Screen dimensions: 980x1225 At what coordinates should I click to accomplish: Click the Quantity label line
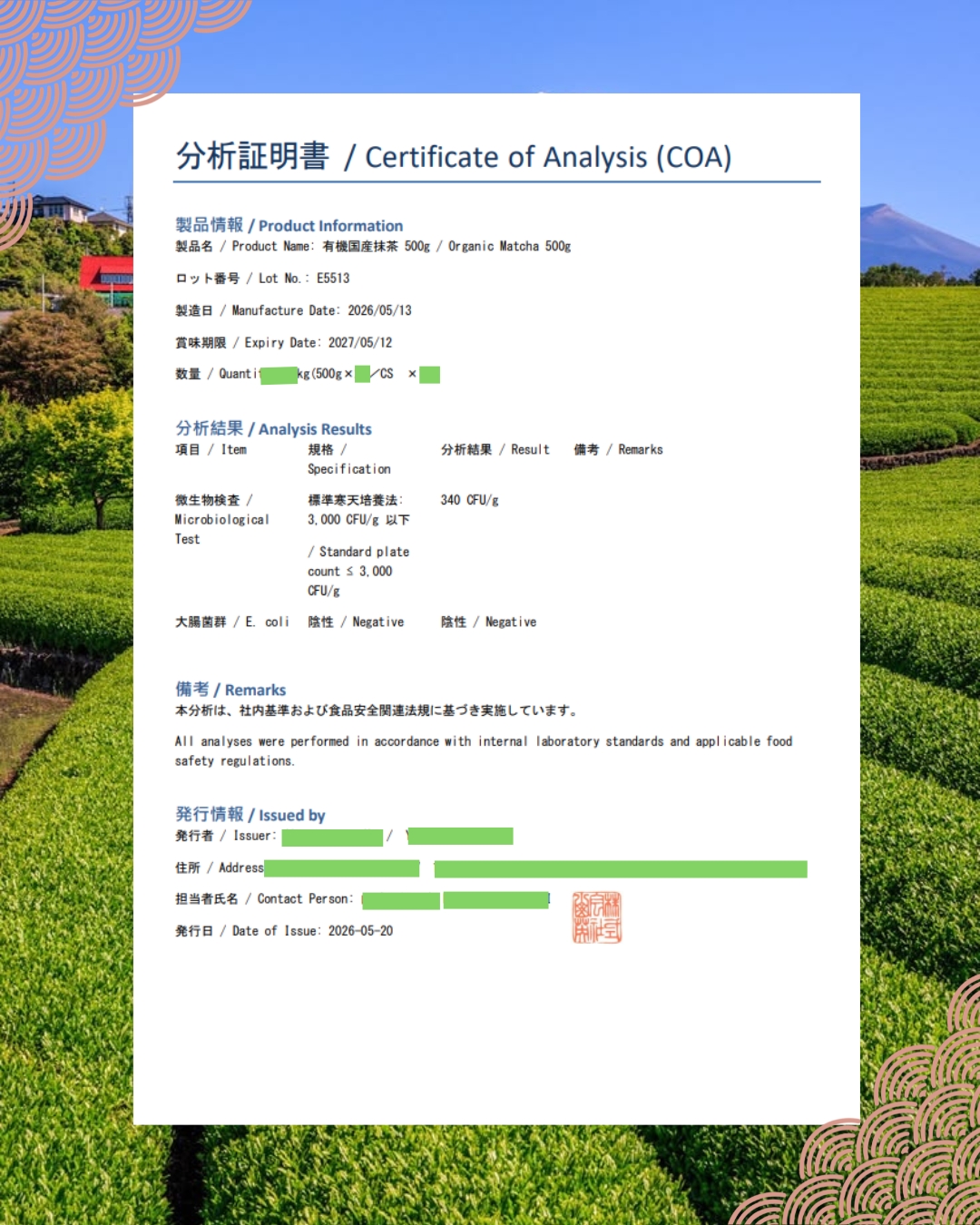[308, 374]
